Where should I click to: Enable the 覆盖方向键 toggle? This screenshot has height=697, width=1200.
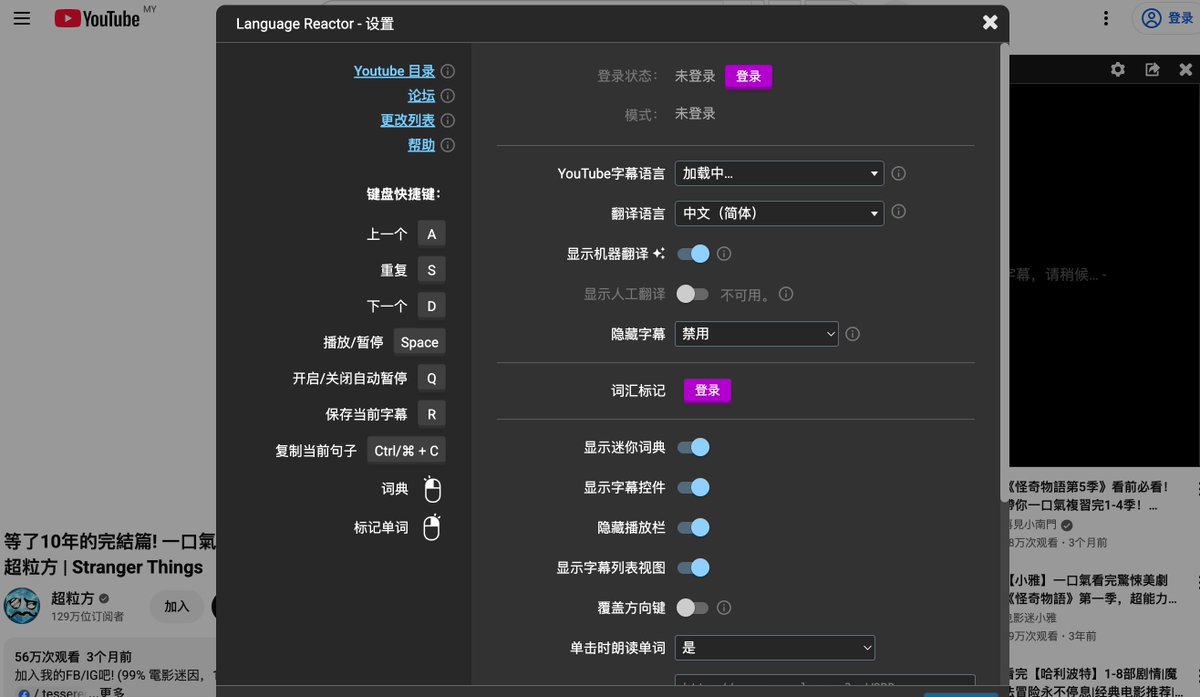tap(692, 607)
